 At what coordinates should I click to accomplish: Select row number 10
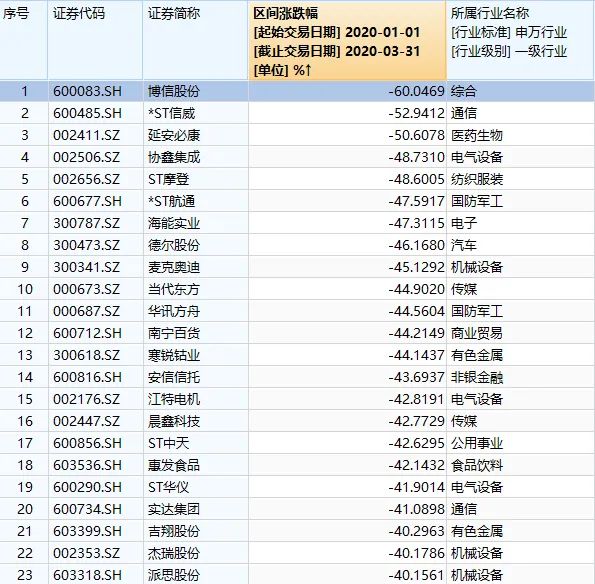click(x=25, y=289)
